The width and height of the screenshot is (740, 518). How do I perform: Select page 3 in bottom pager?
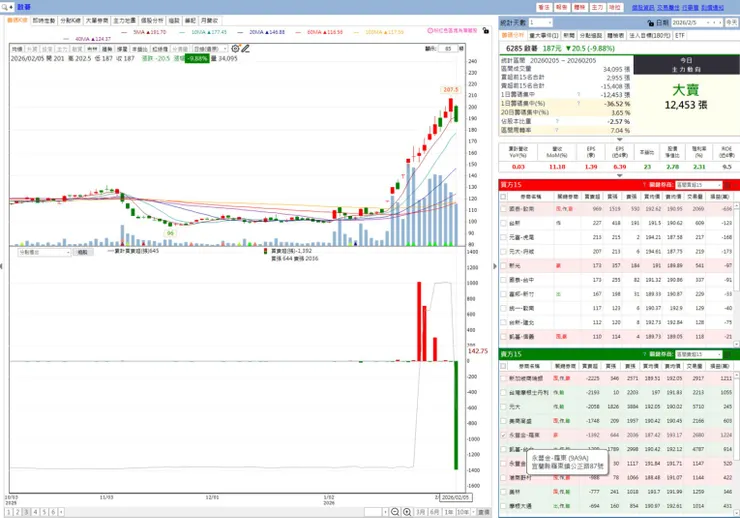[26, 512]
